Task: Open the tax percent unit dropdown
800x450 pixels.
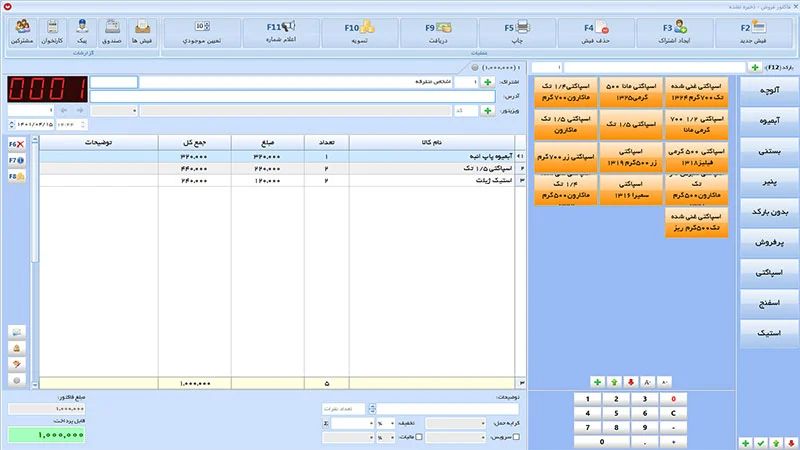Action: (x=385, y=437)
